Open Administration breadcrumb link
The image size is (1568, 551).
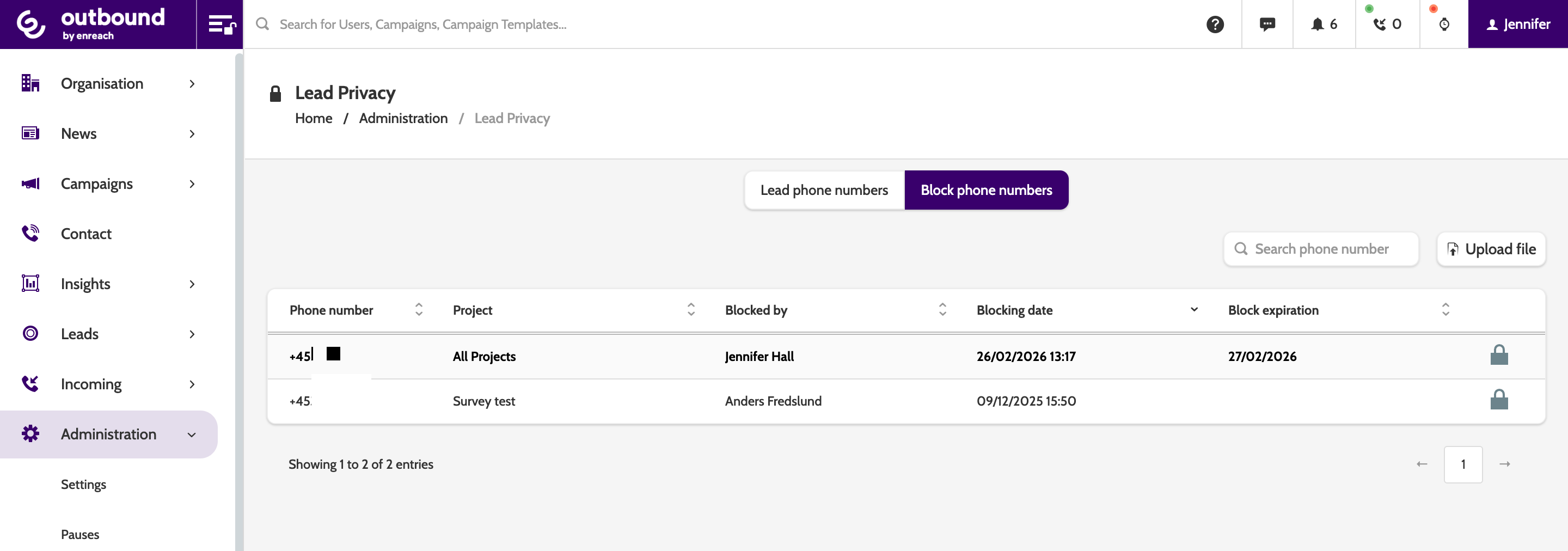[x=403, y=118]
